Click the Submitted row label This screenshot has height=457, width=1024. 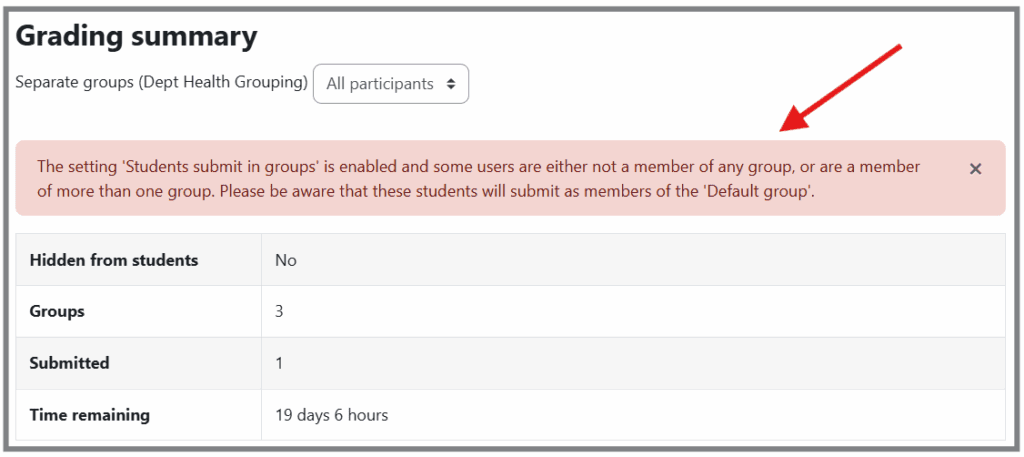pyautogui.click(x=69, y=363)
